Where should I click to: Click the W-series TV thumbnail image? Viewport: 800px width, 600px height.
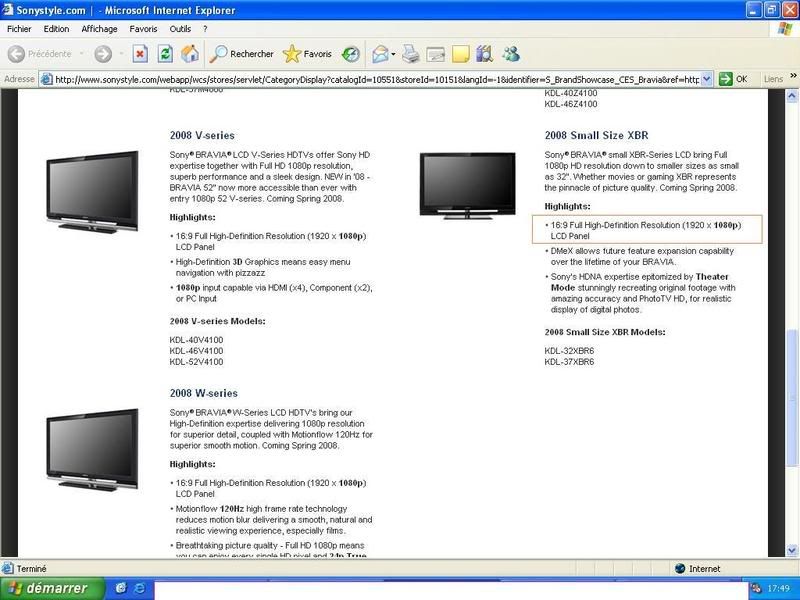click(92, 449)
